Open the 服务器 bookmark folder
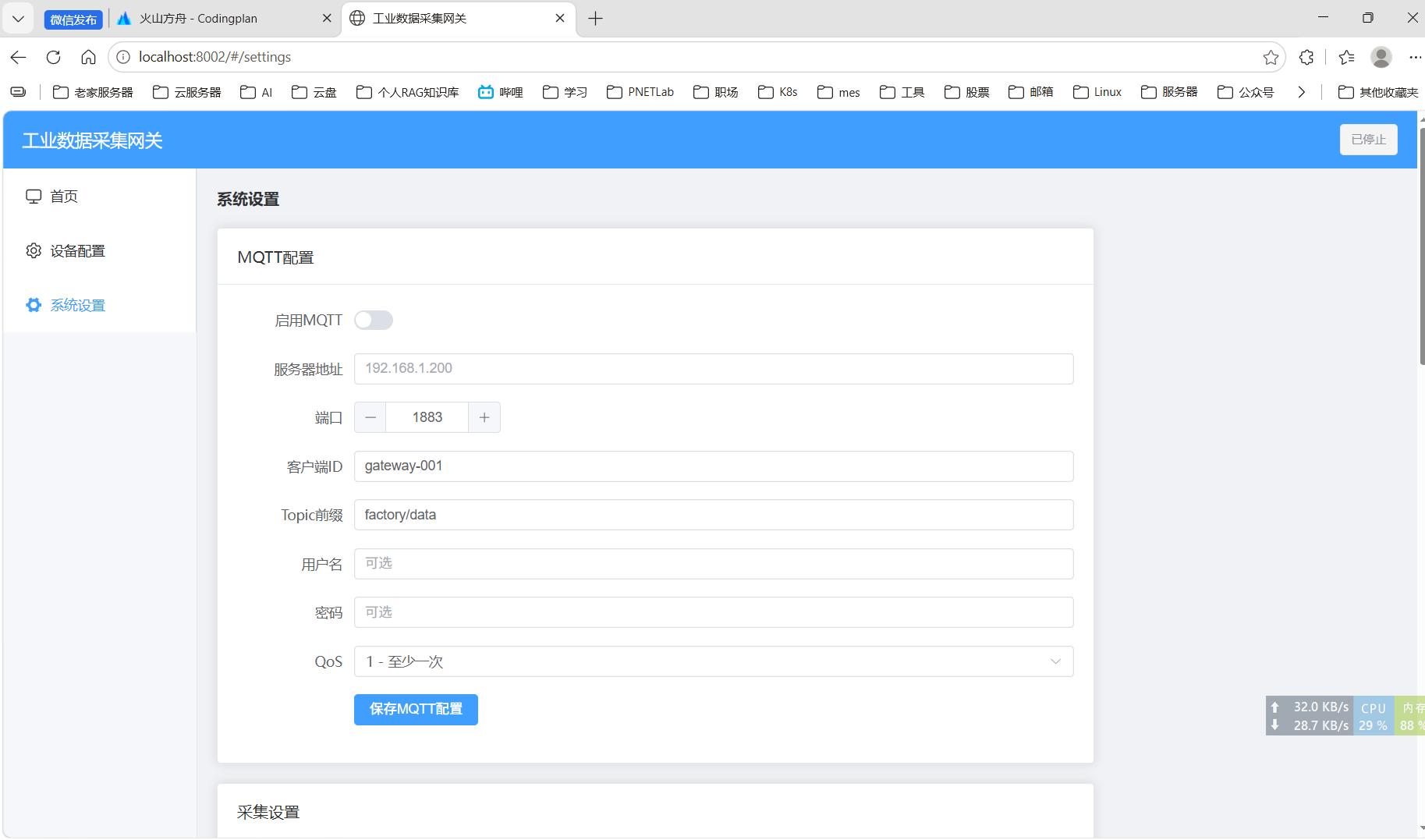The height and width of the screenshot is (840, 1425). 1169,92
